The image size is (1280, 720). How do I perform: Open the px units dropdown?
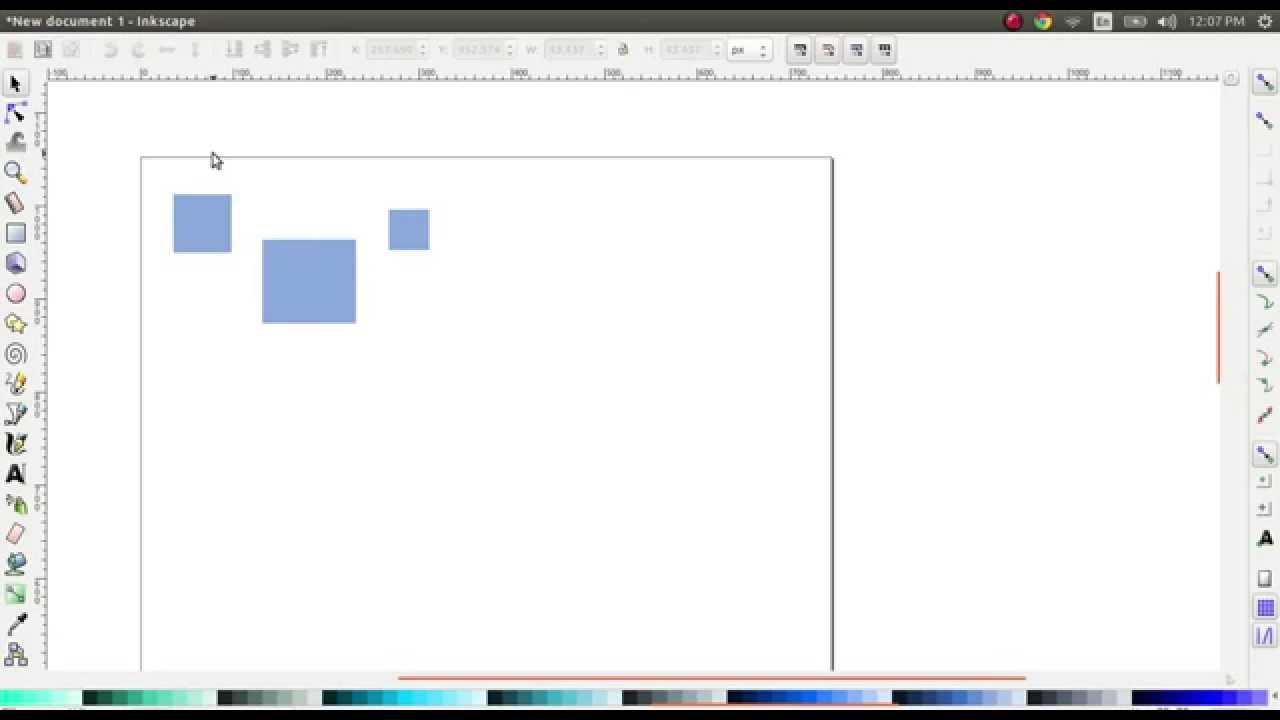[x=750, y=49]
